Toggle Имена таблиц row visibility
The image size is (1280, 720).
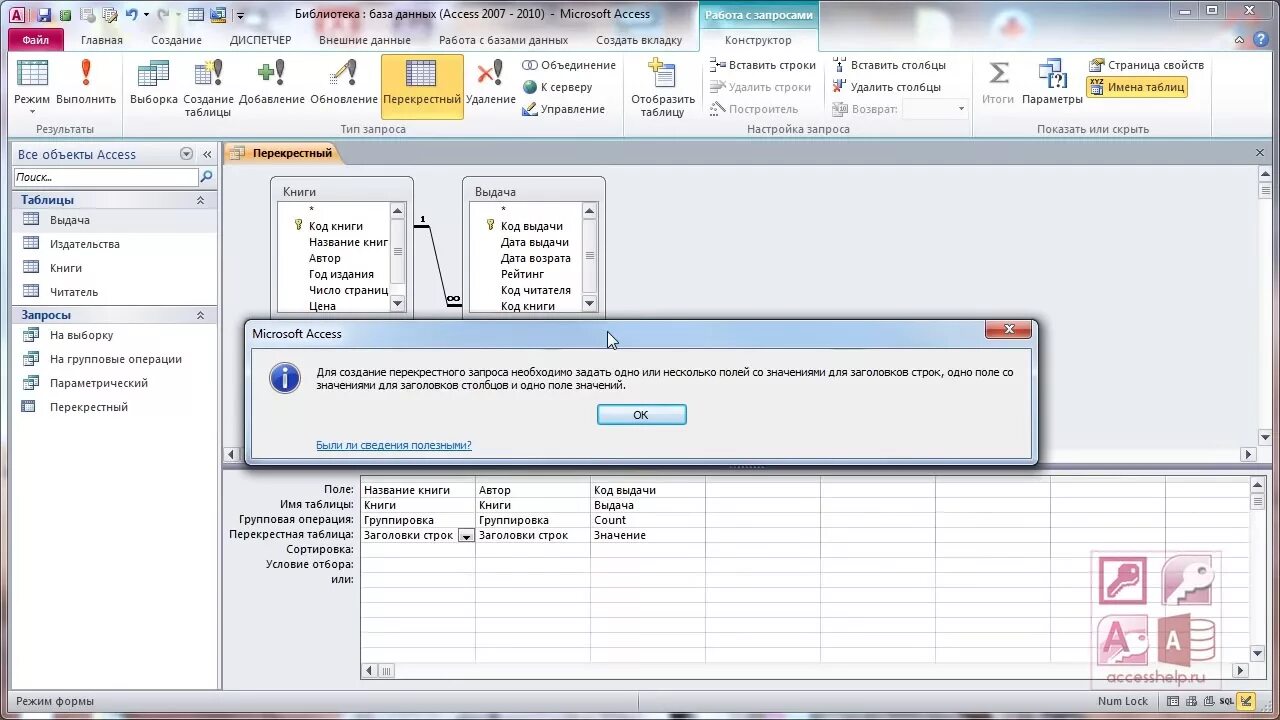point(1137,87)
